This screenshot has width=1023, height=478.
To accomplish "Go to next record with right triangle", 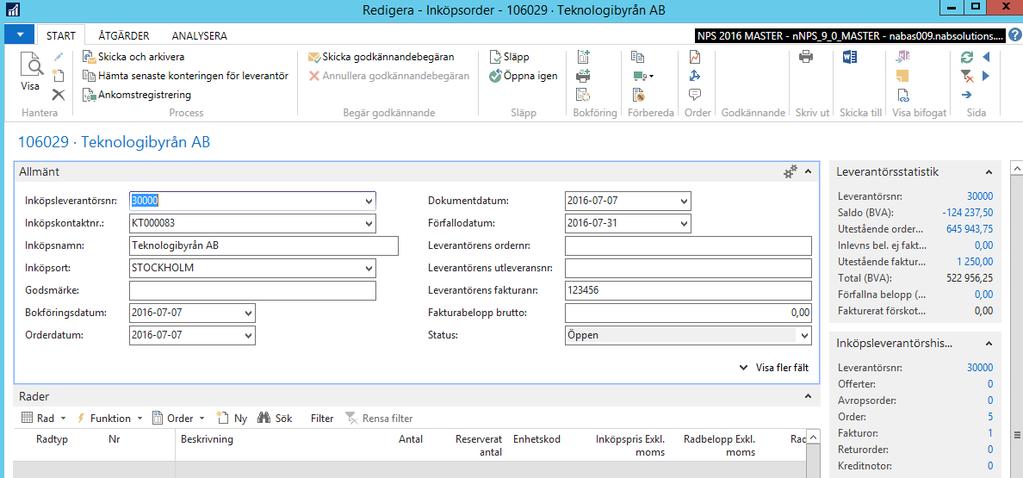I will pyautogui.click(x=986, y=76).
